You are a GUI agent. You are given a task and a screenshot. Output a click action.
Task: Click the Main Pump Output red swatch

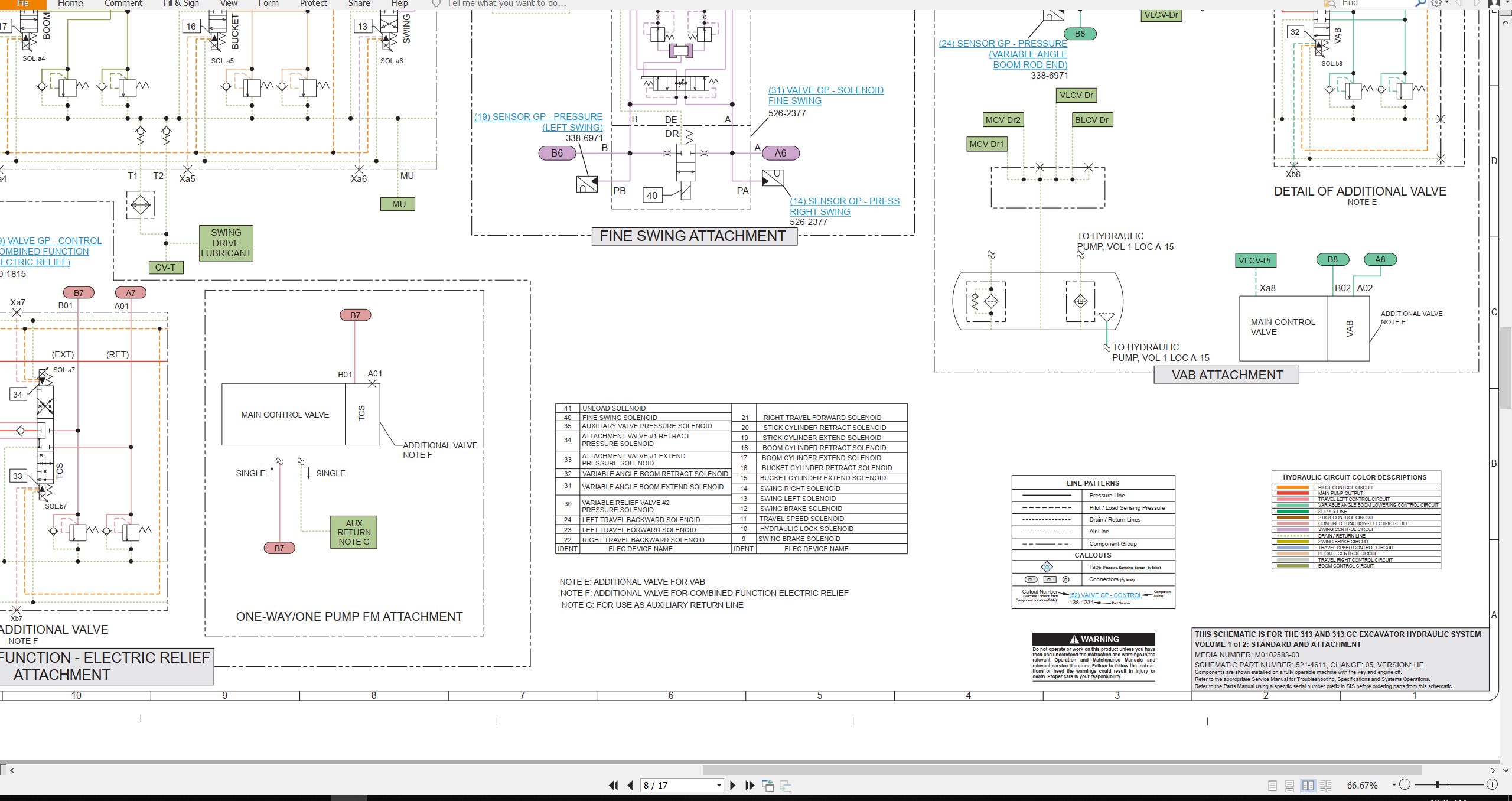coord(1293,493)
